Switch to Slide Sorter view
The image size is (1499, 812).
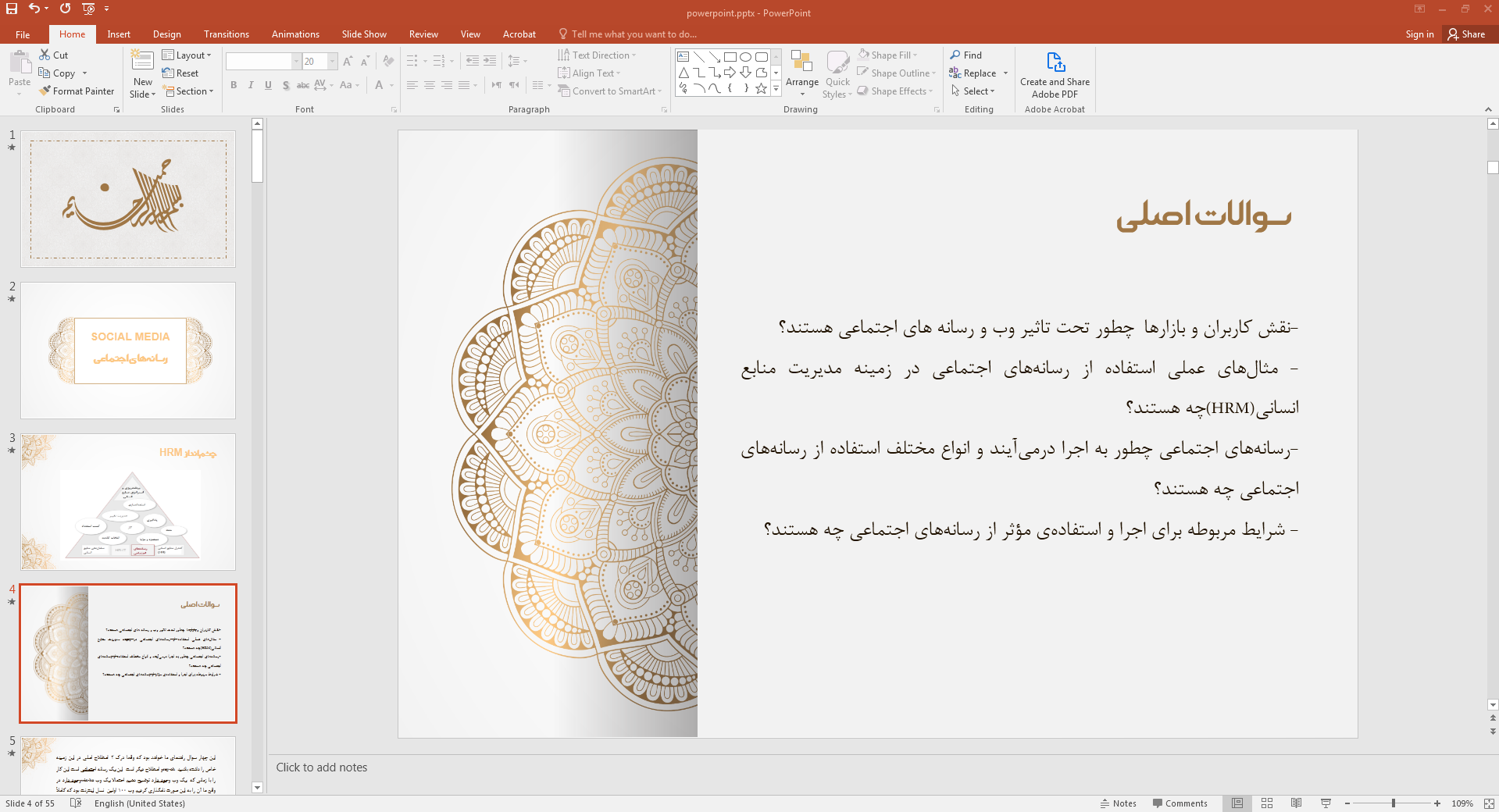click(x=1267, y=803)
